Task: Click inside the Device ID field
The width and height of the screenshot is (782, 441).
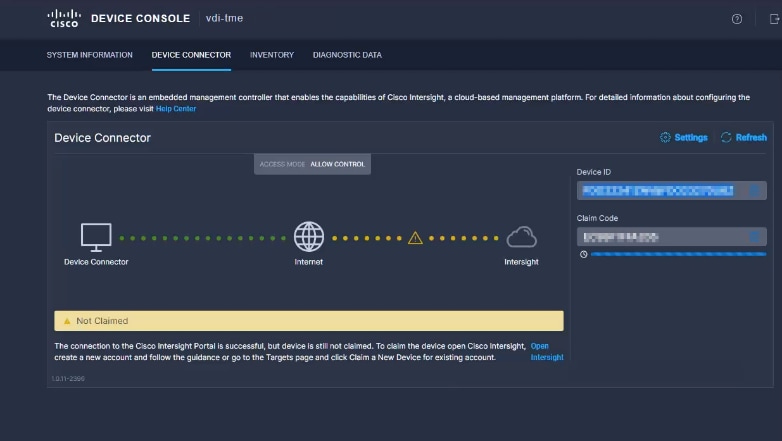Action: (x=671, y=191)
